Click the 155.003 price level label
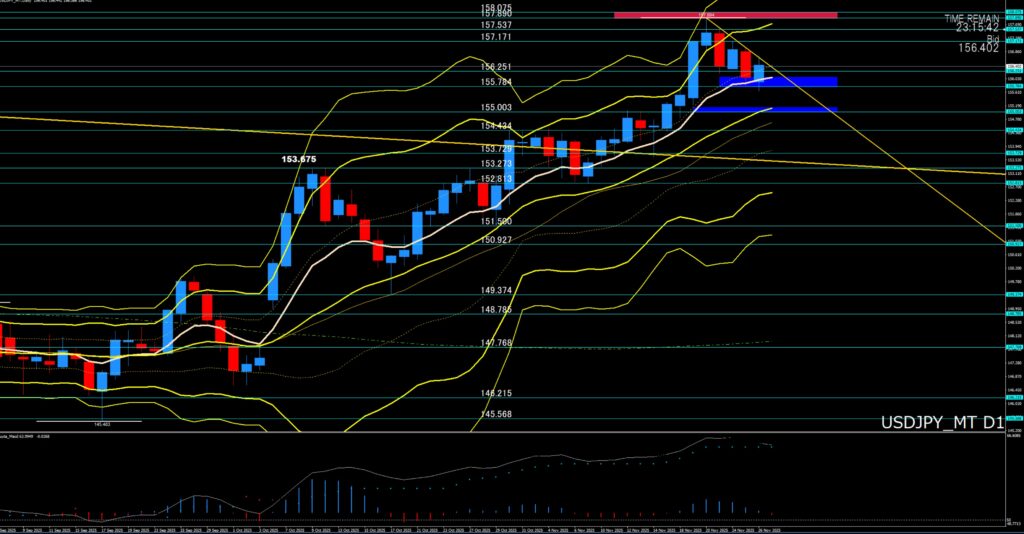Viewport: 1024px width, 534px height. coord(497,107)
